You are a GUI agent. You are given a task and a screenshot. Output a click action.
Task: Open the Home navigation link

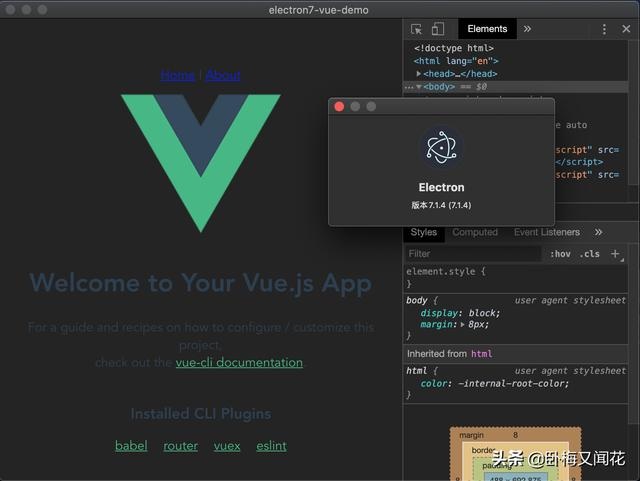pyautogui.click(x=178, y=75)
